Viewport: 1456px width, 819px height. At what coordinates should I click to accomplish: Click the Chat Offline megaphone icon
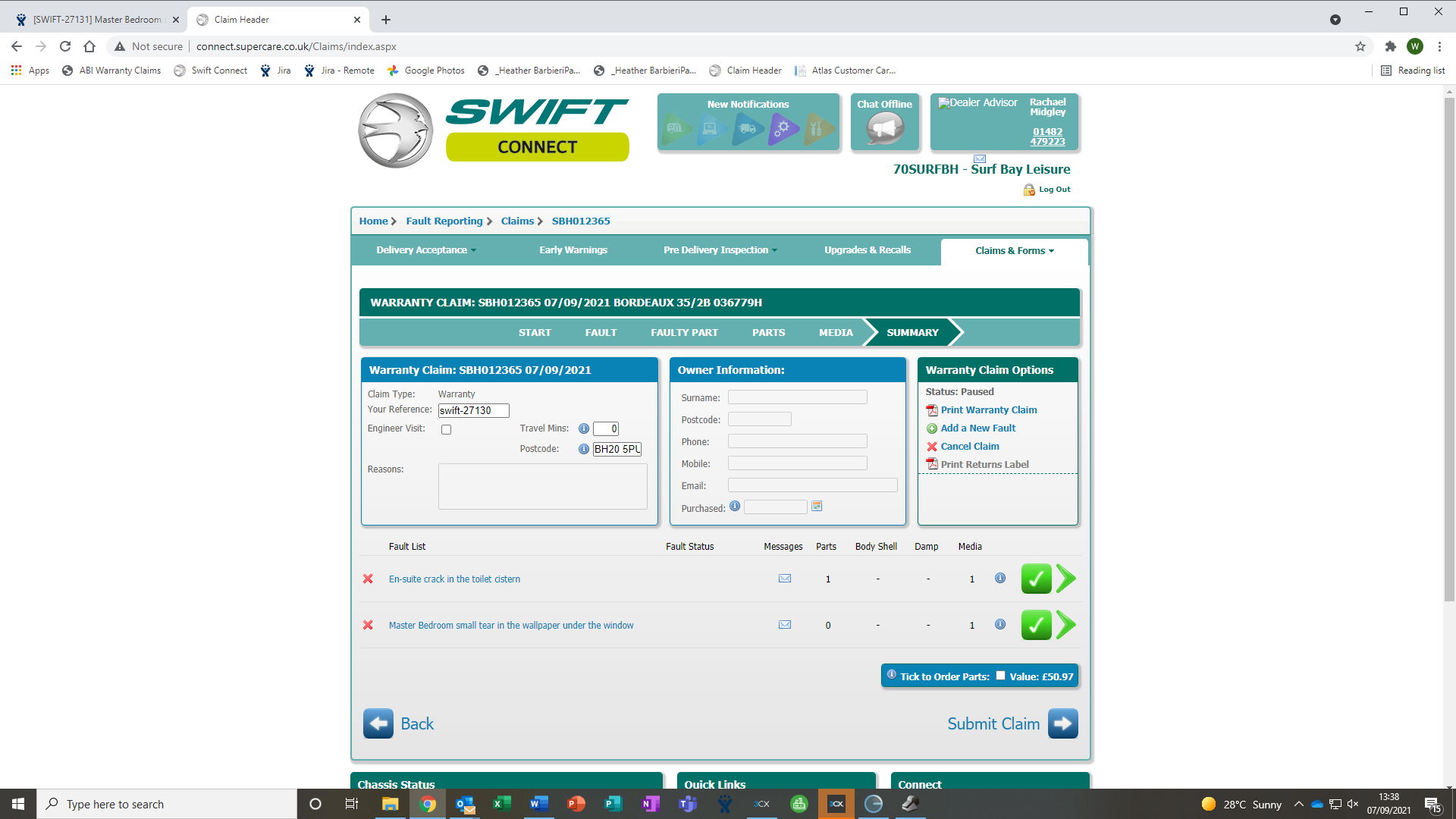[884, 129]
